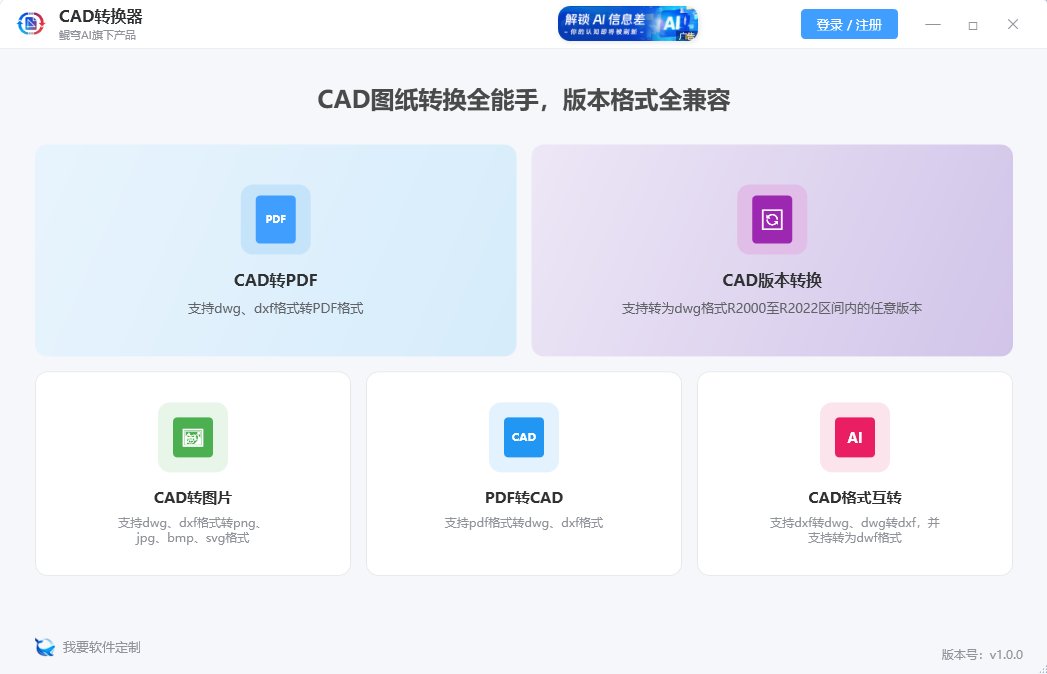Screen dimensions: 1047x674
Task: Open the CAD转图片 conversion card
Action: tap(192, 473)
